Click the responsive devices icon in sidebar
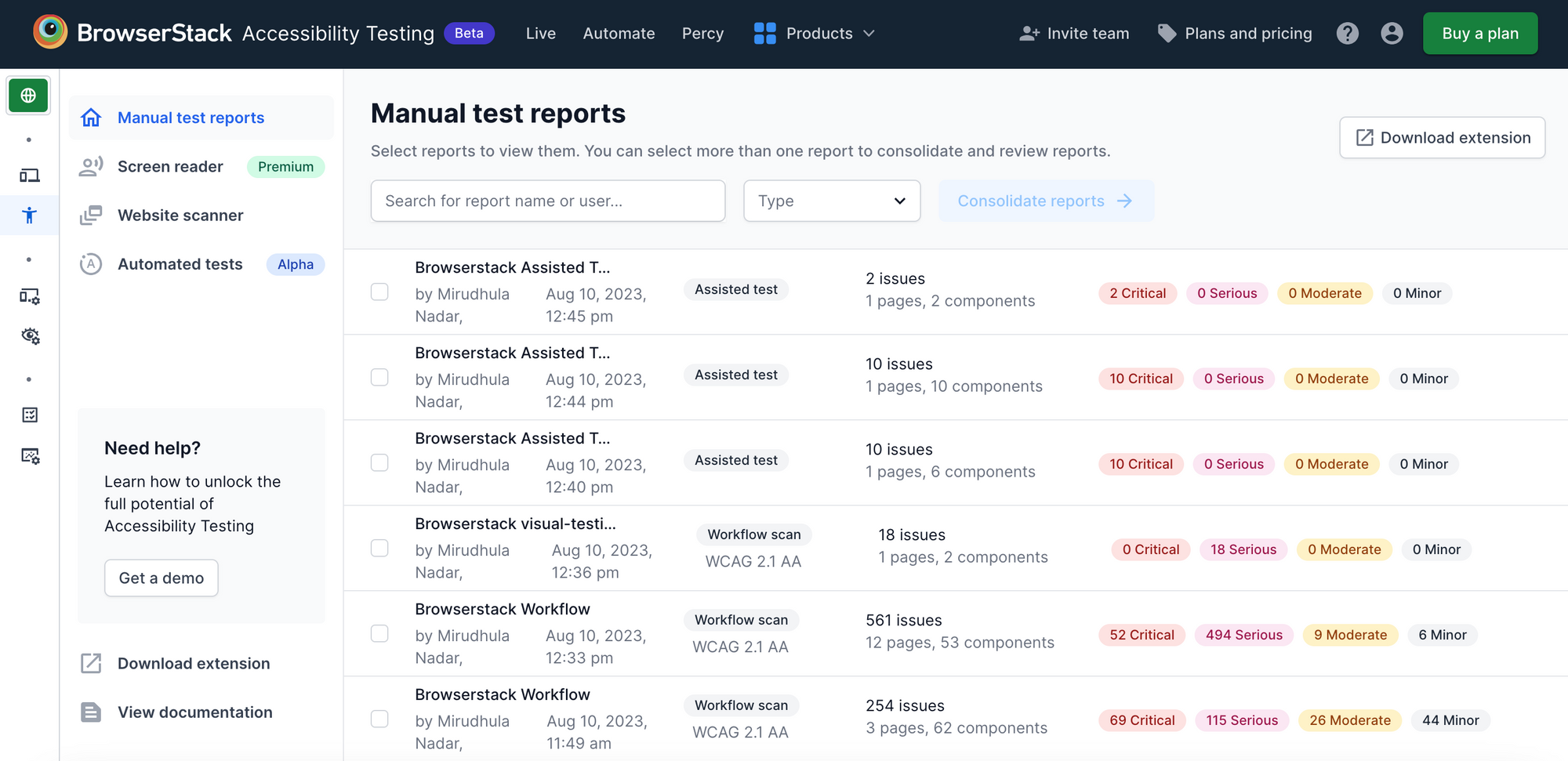 pos(29,175)
